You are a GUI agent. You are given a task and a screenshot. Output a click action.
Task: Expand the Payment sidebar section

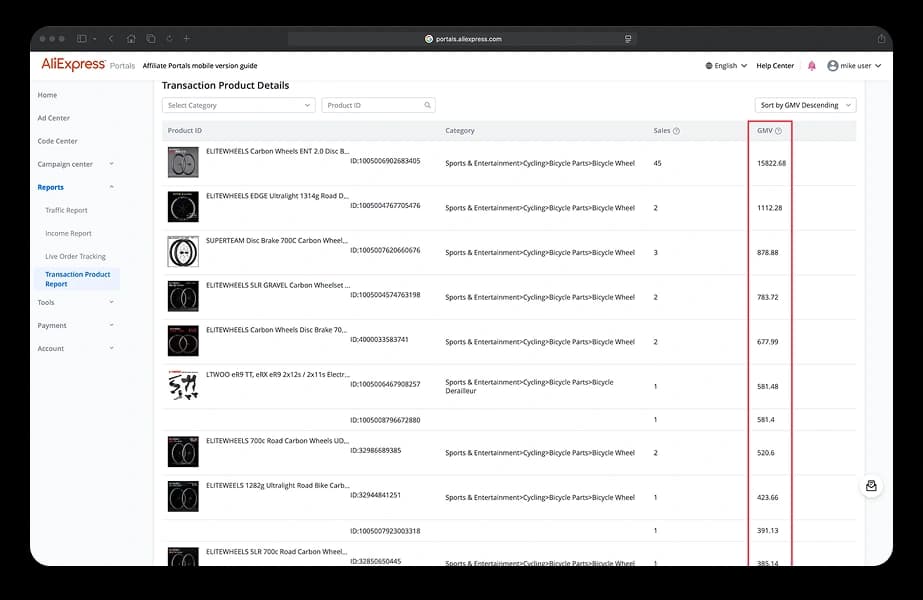[x=111, y=325]
